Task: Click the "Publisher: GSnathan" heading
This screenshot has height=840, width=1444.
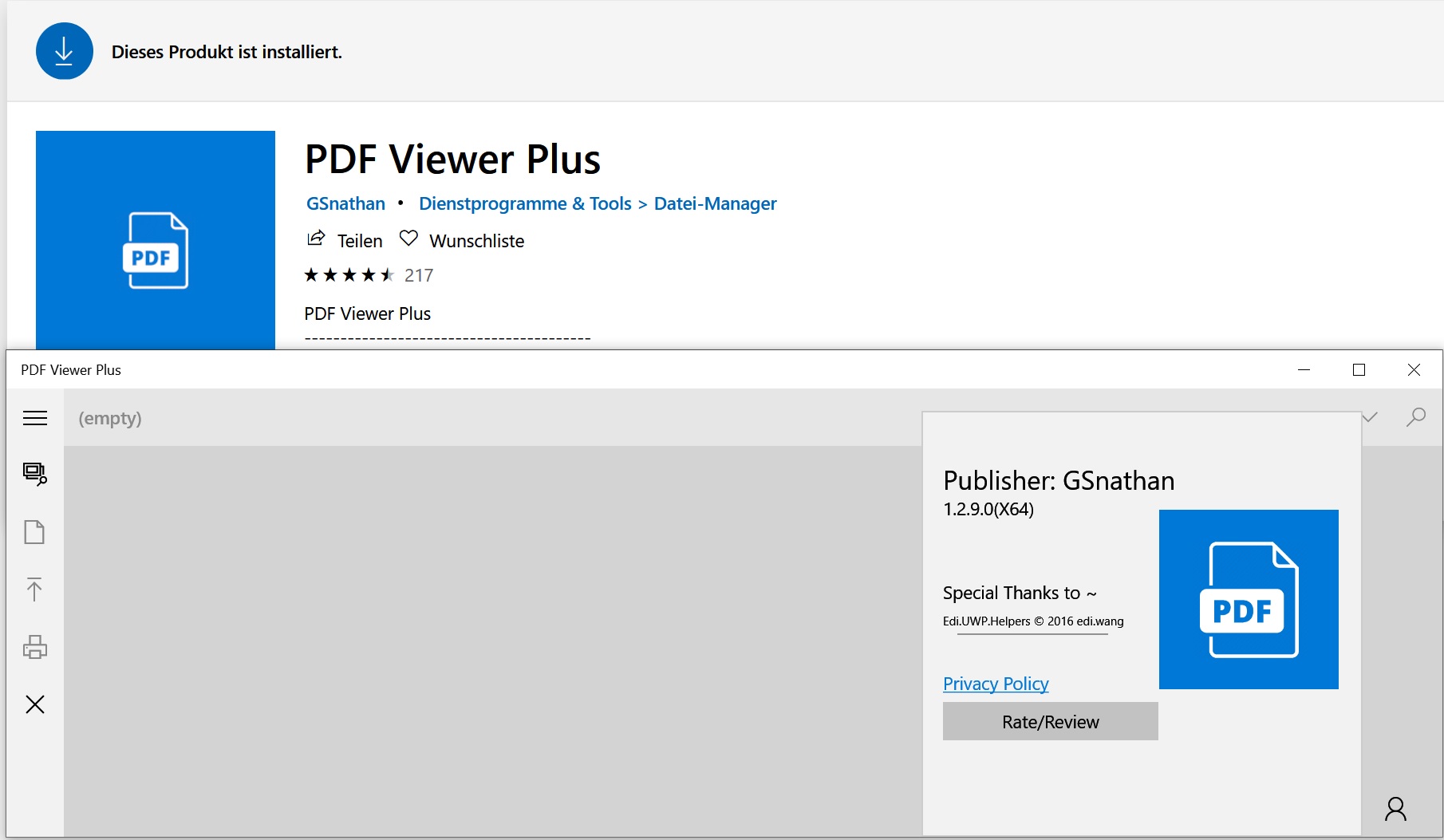Action: click(x=1059, y=480)
